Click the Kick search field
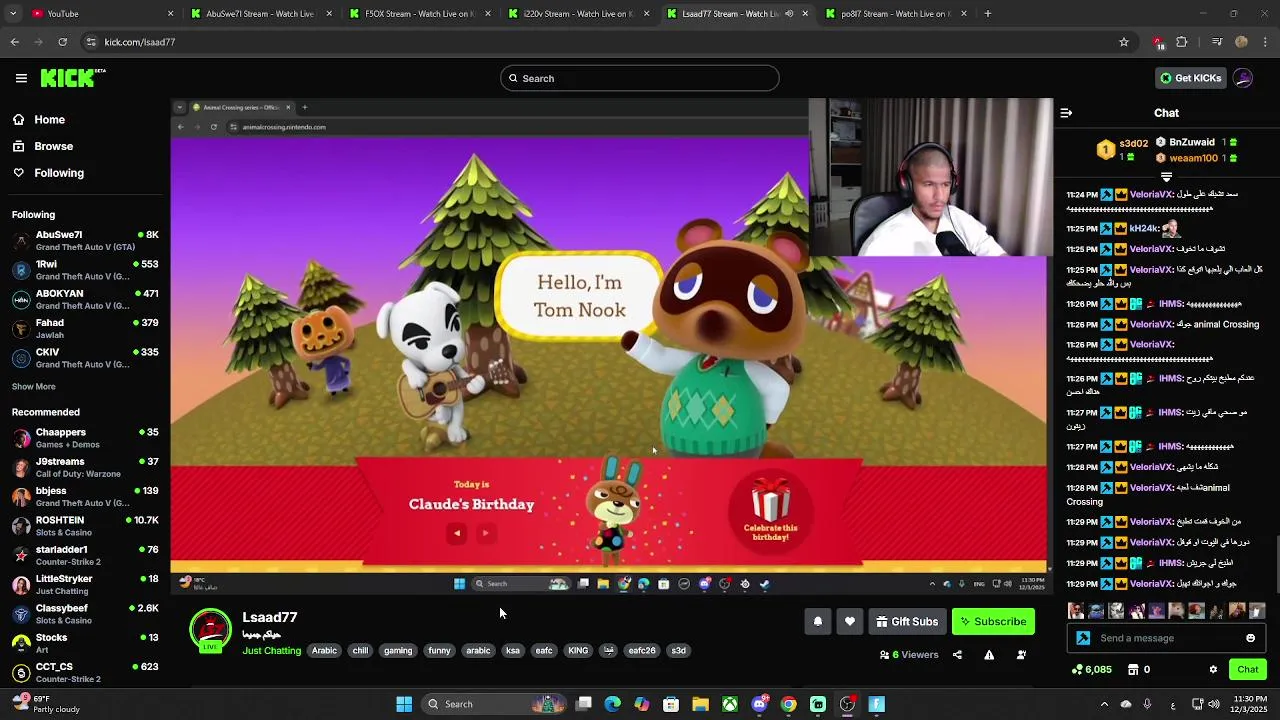 point(640,78)
